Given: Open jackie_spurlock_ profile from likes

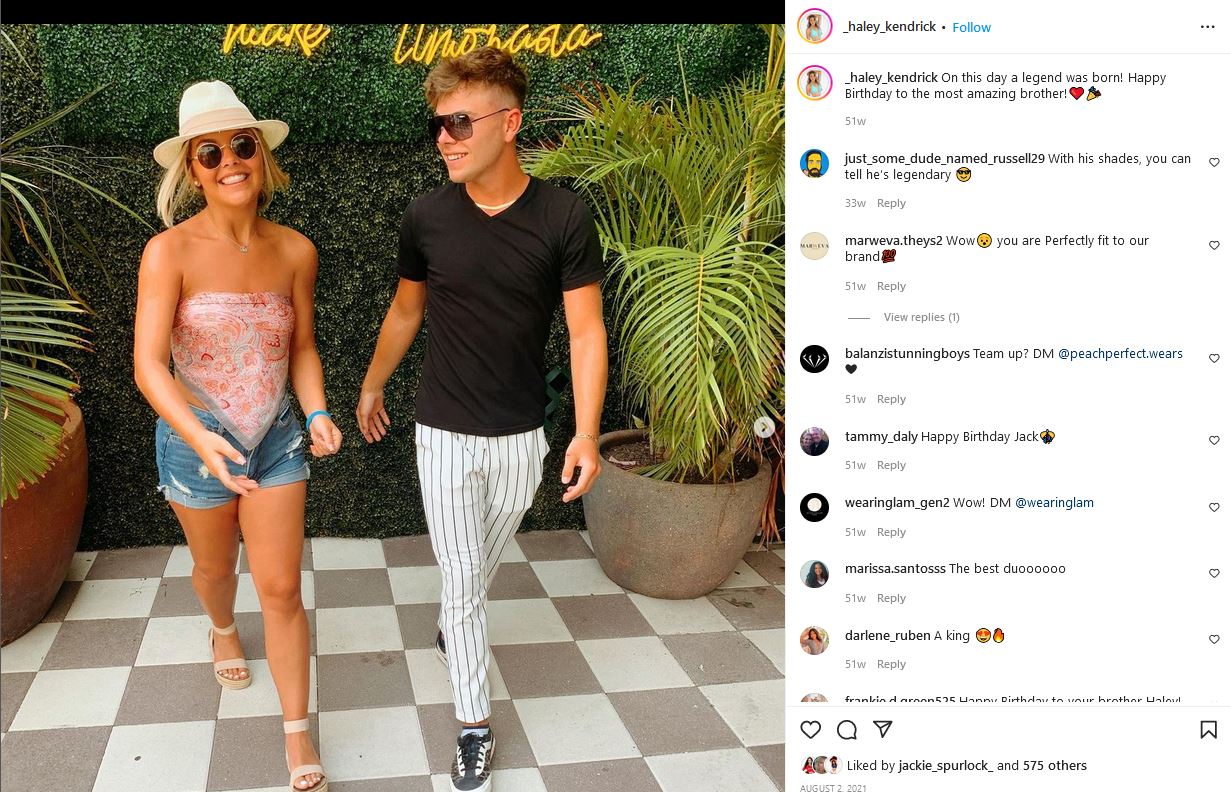Looking at the screenshot, I should [x=946, y=765].
